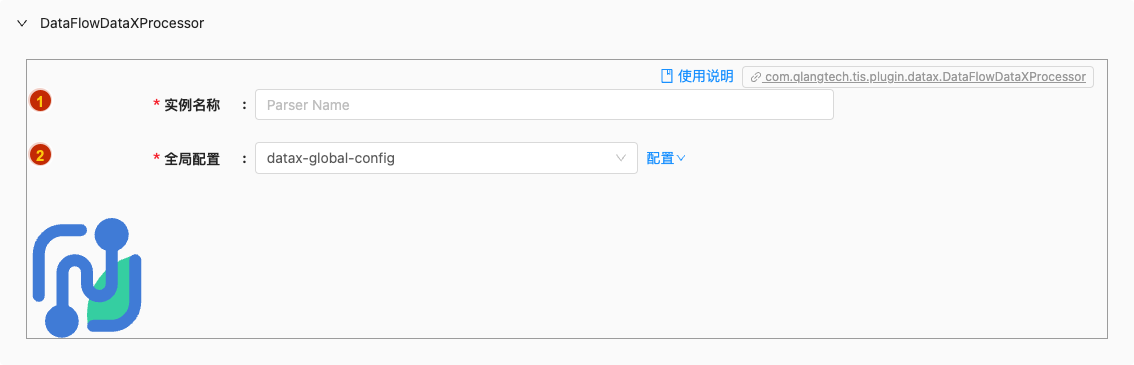Expand the chevron next to 配置
1134x365 pixels.
pyautogui.click(x=681, y=158)
